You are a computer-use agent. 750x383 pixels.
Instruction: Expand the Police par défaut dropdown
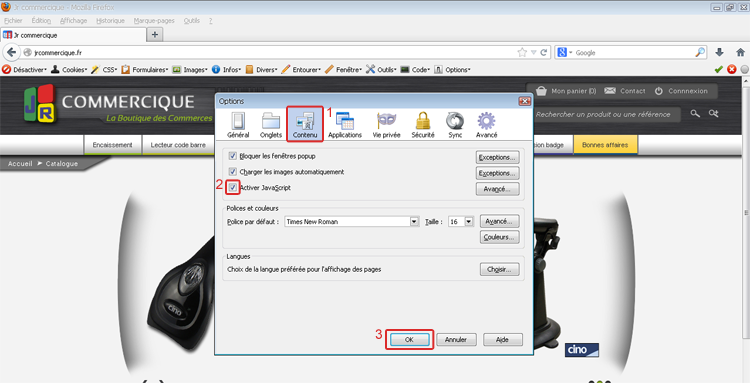tap(415, 222)
